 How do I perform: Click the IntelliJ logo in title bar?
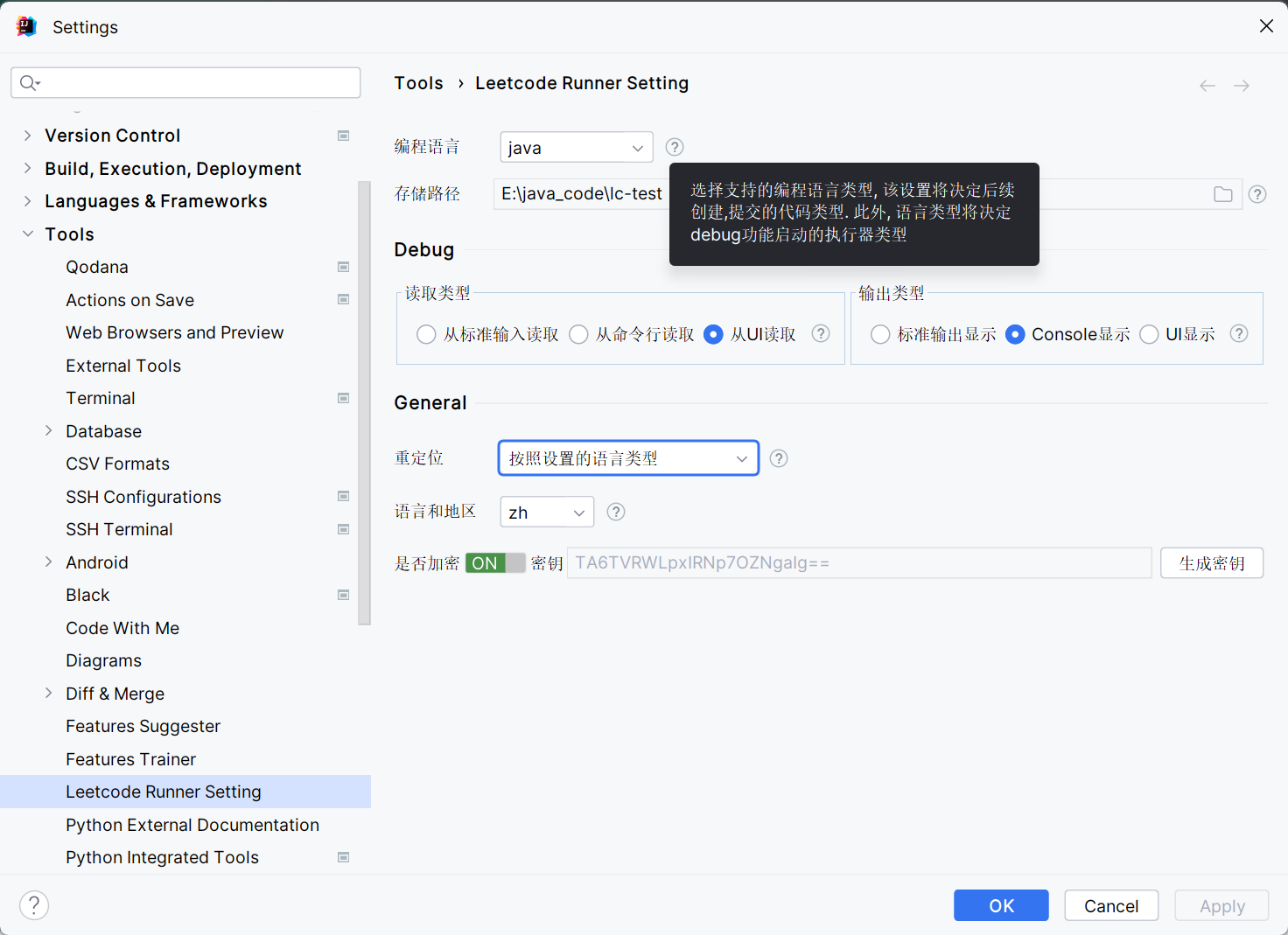(26, 26)
